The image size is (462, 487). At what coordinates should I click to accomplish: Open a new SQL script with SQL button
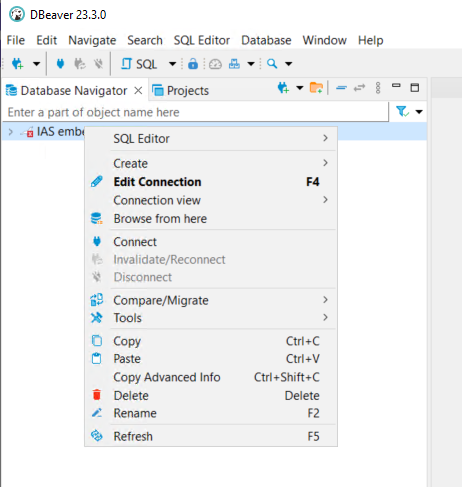tap(139, 64)
